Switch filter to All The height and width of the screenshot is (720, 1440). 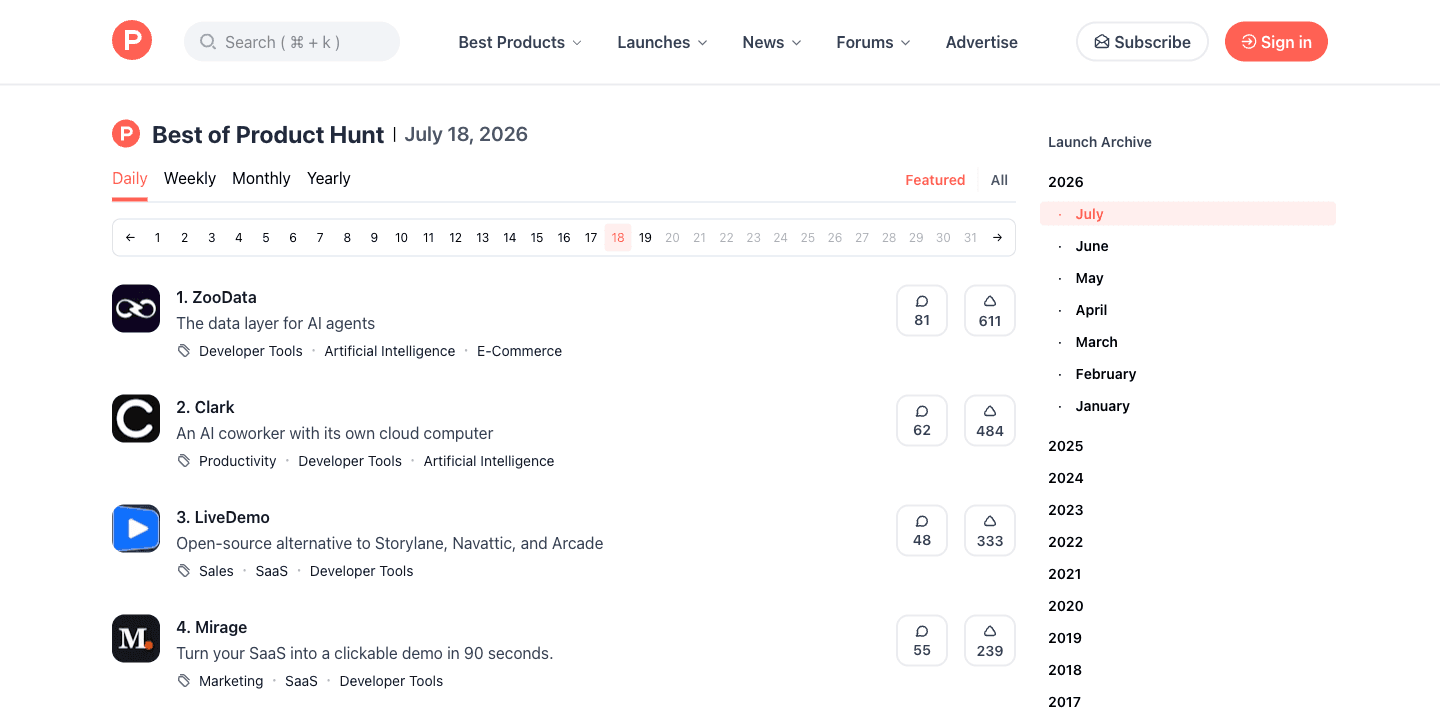tap(999, 180)
